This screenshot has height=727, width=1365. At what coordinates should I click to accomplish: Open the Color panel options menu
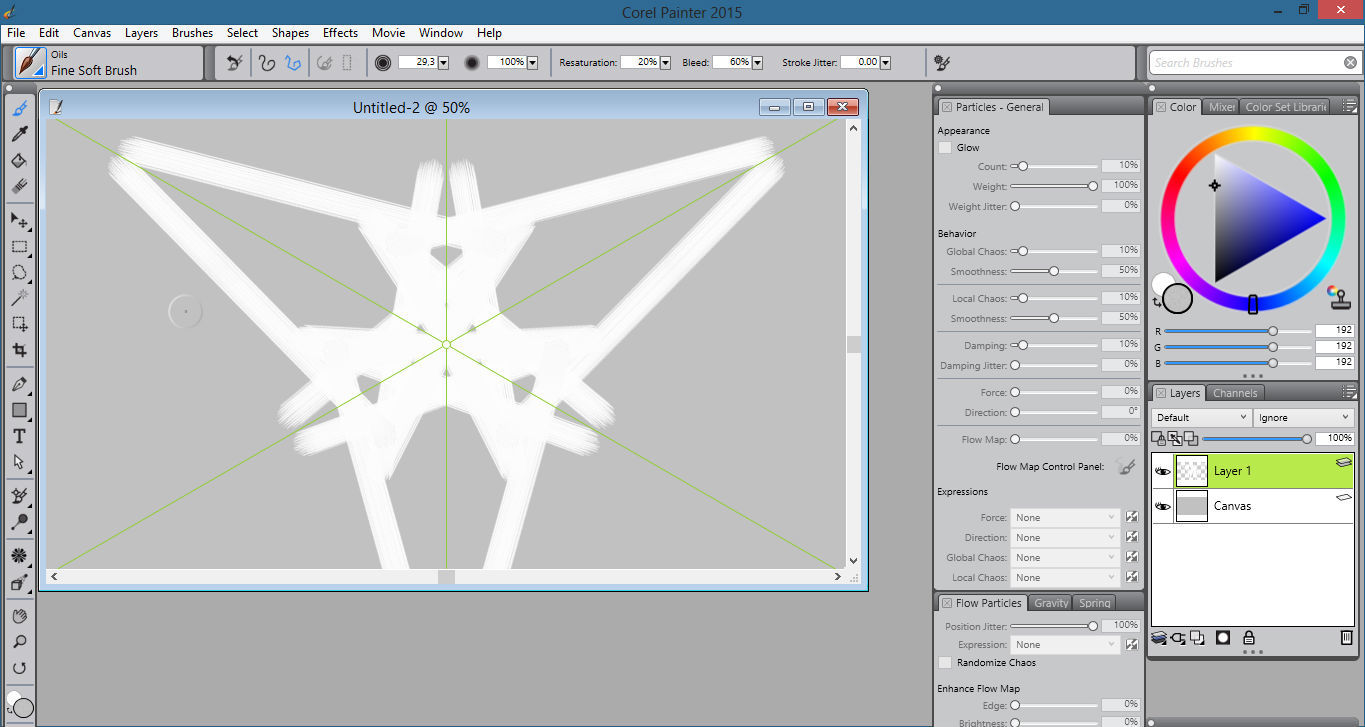click(x=1349, y=107)
